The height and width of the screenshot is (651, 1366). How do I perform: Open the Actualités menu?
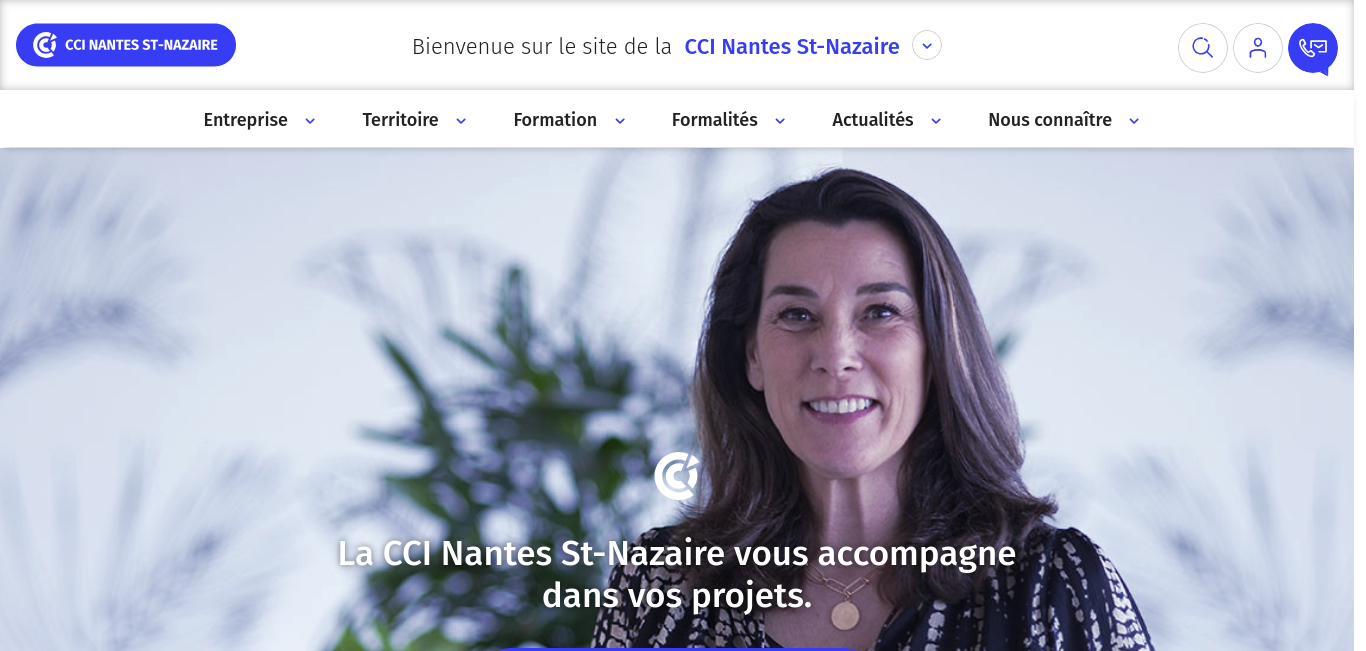pyautogui.click(x=872, y=120)
